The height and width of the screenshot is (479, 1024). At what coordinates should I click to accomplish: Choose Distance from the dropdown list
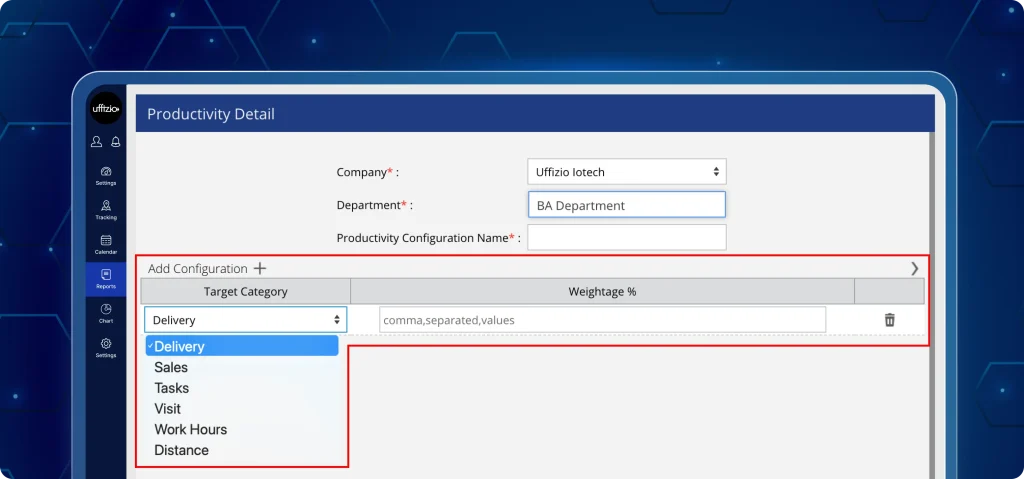tap(181, 450)
